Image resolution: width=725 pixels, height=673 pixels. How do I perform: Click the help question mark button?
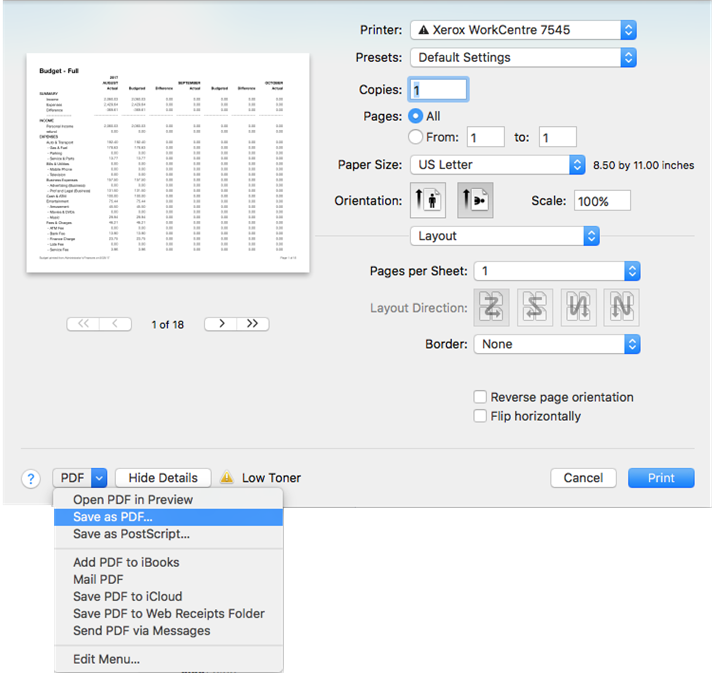tap(30, 478)
